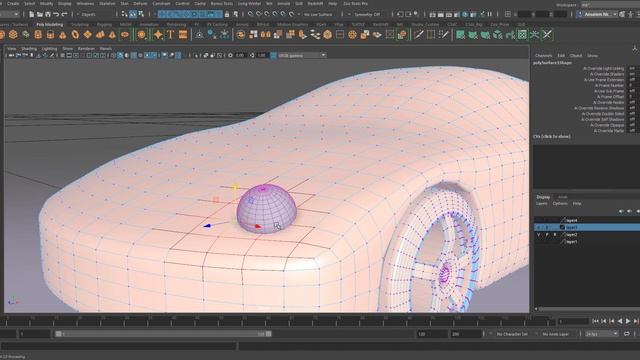640x360 pixels.
Task: Select the layer1 row
Action: point(587,242)
